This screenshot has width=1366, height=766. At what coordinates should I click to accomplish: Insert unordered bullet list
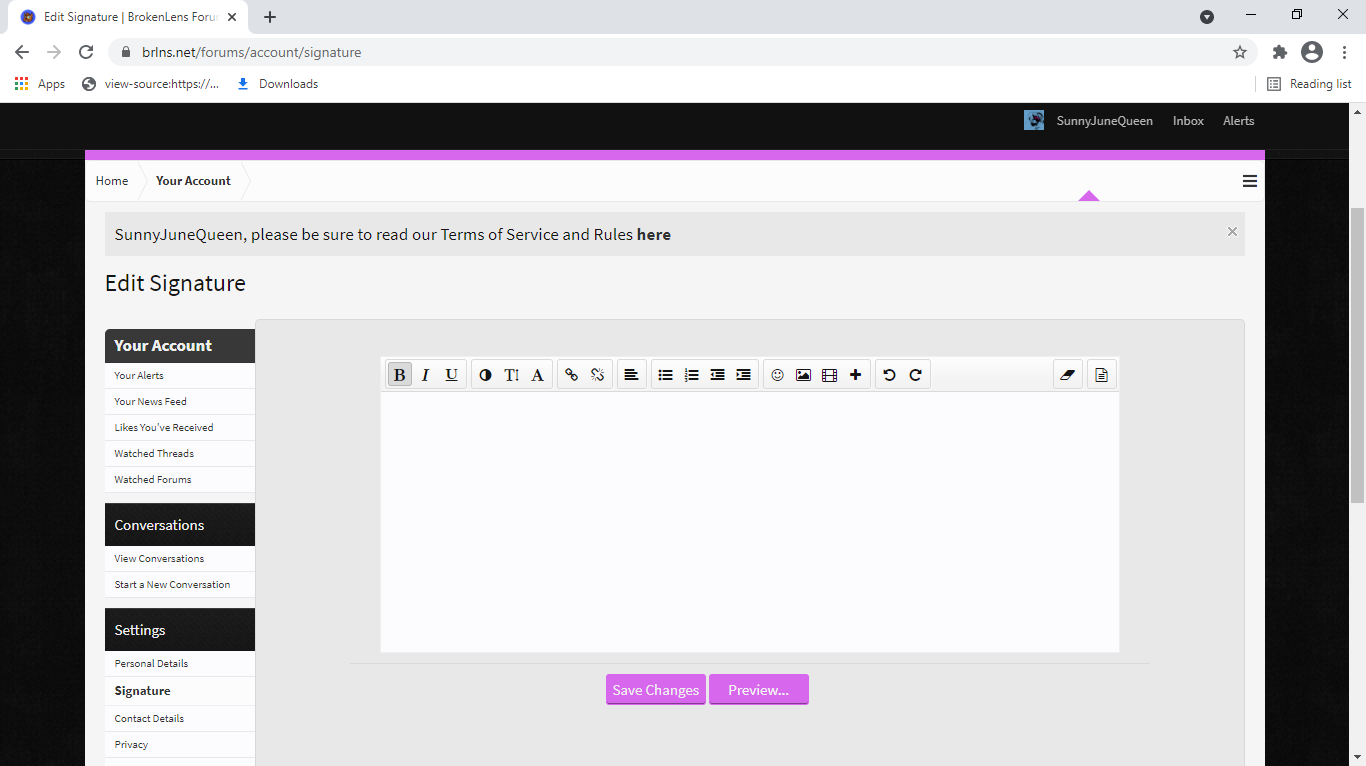(665, 375)
